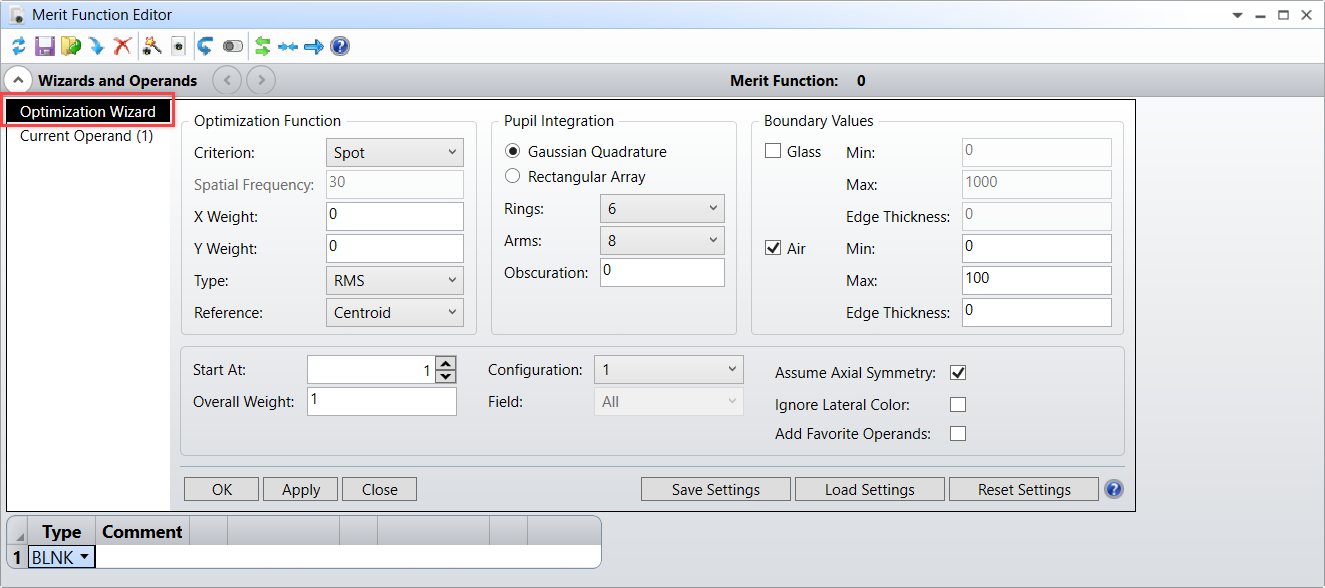Load merit function via folder icon
1325x588 pixels.
coord(70,46)
